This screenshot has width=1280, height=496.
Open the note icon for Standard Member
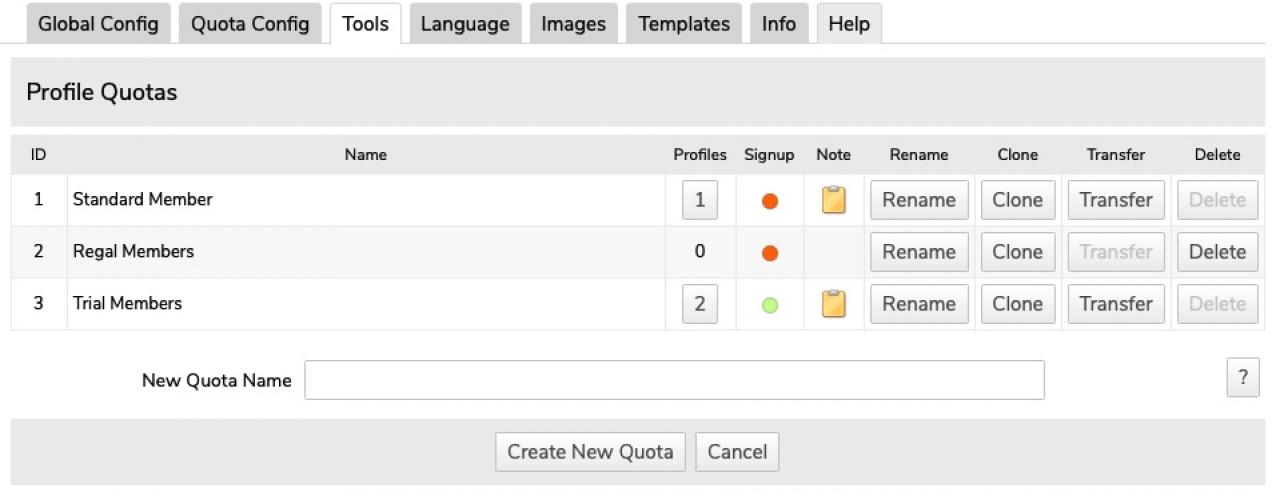click(833, 200)
